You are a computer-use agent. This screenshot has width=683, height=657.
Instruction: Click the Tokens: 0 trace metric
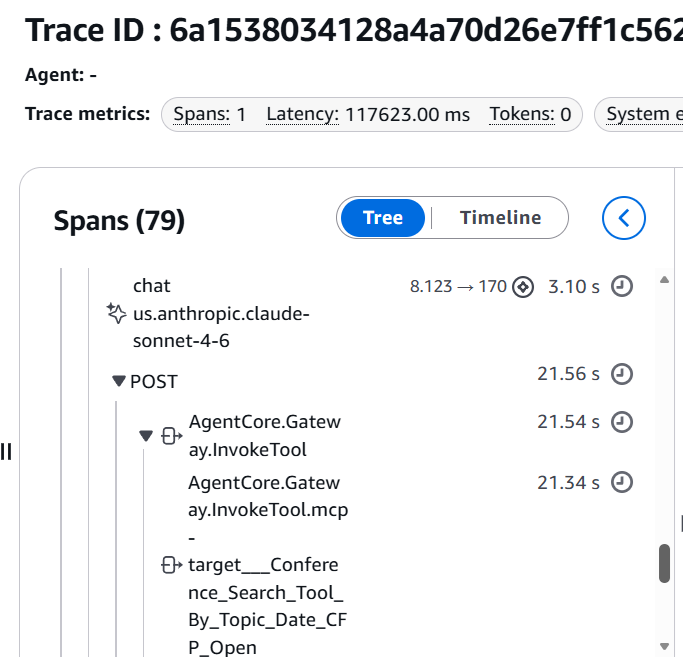530,115
